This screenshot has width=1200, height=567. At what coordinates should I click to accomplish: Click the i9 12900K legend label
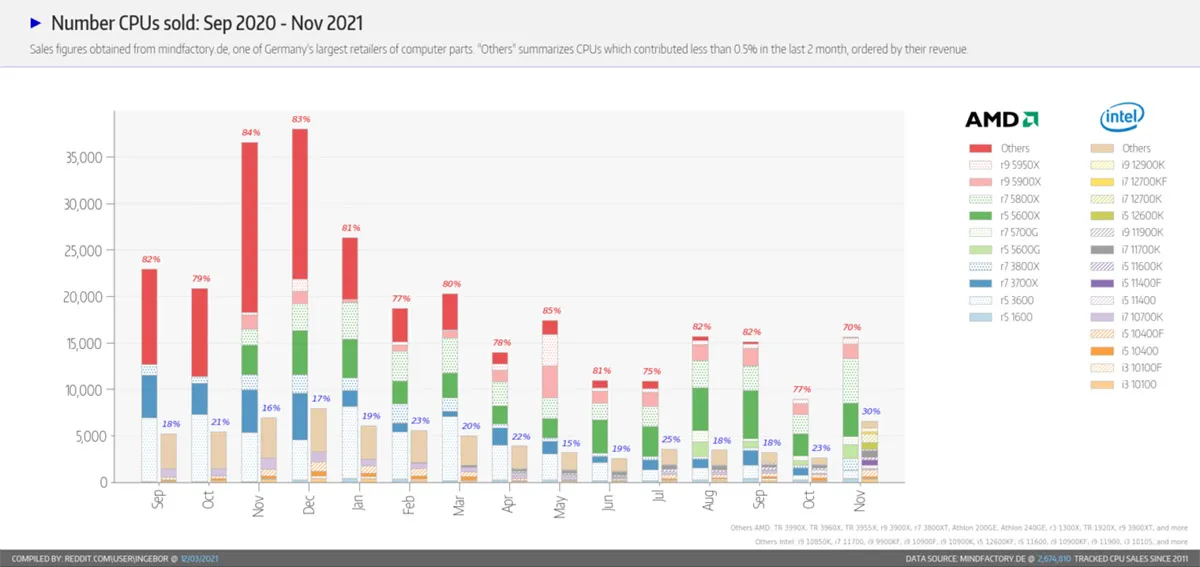pyautogui.click(x=1143, y=165)
